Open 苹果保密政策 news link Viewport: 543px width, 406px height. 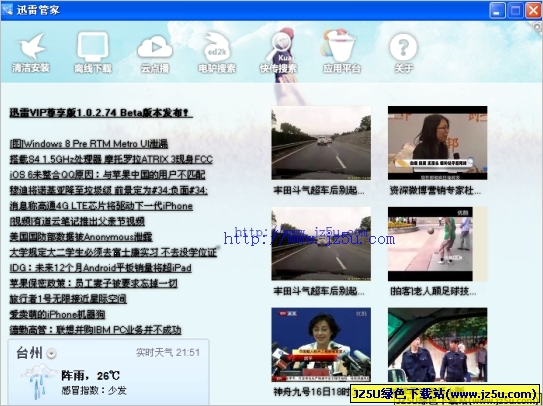[x=94, y=283]
